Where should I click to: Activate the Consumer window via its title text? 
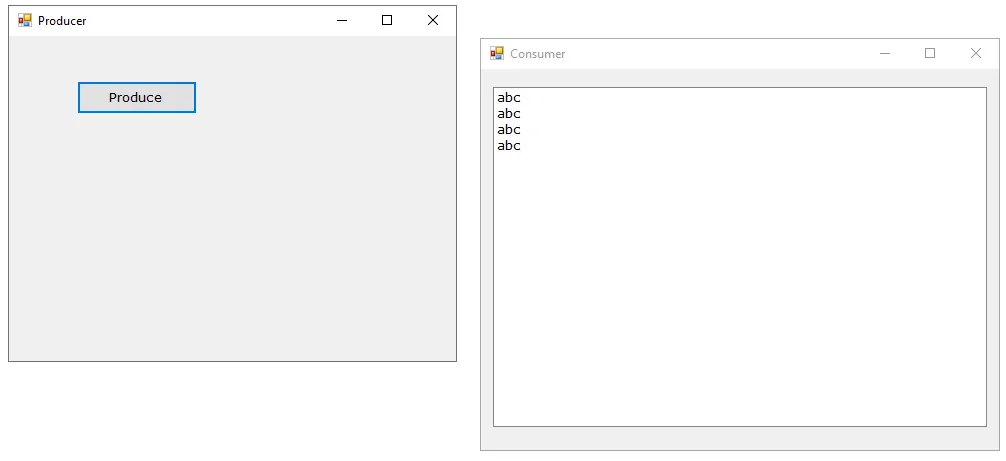point(538,54)
